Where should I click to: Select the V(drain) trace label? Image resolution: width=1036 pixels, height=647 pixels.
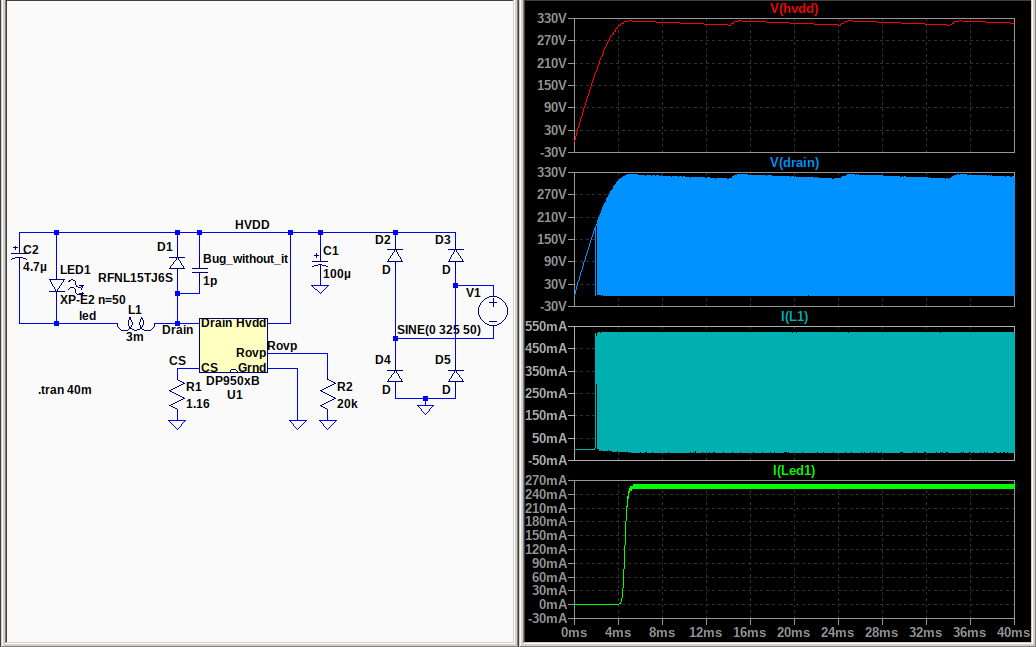click(x=794, y=163)
